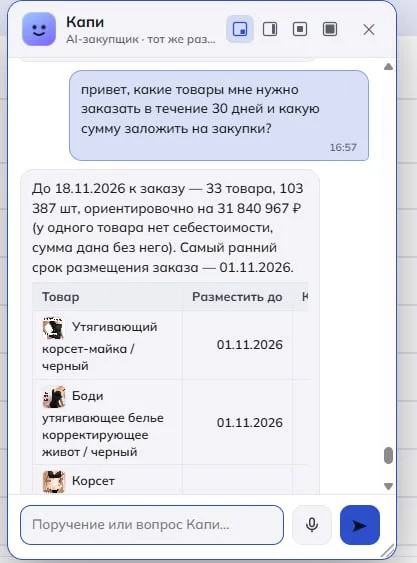Select the centered window mode icon
The height and width of the screenshot is (563, 417).
tap(300, 29)
